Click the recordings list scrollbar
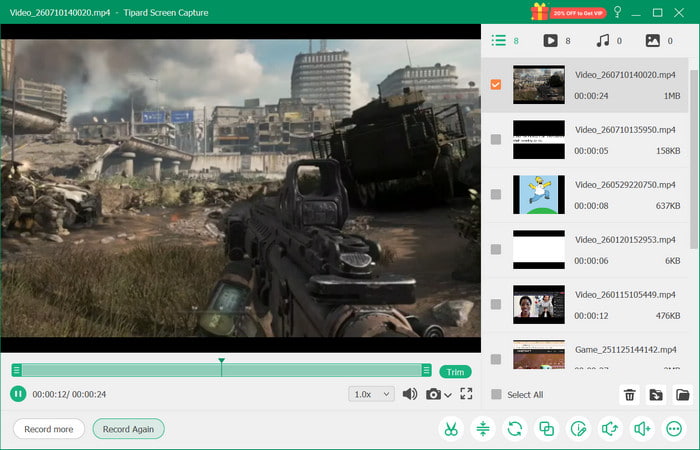This screenshot has height=450, width=700. [x=693, y=159]
